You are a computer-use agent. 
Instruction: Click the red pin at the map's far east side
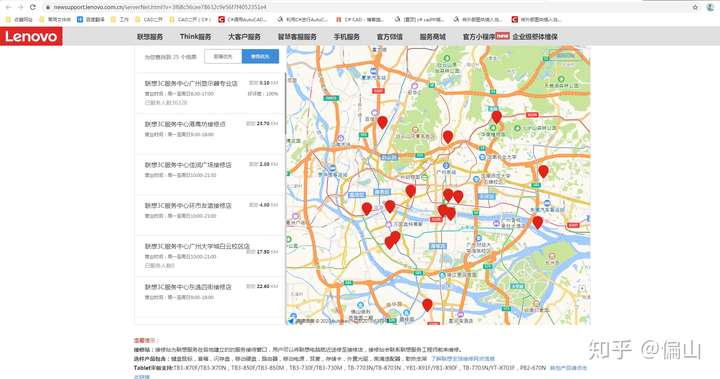[x=543, y=171]
